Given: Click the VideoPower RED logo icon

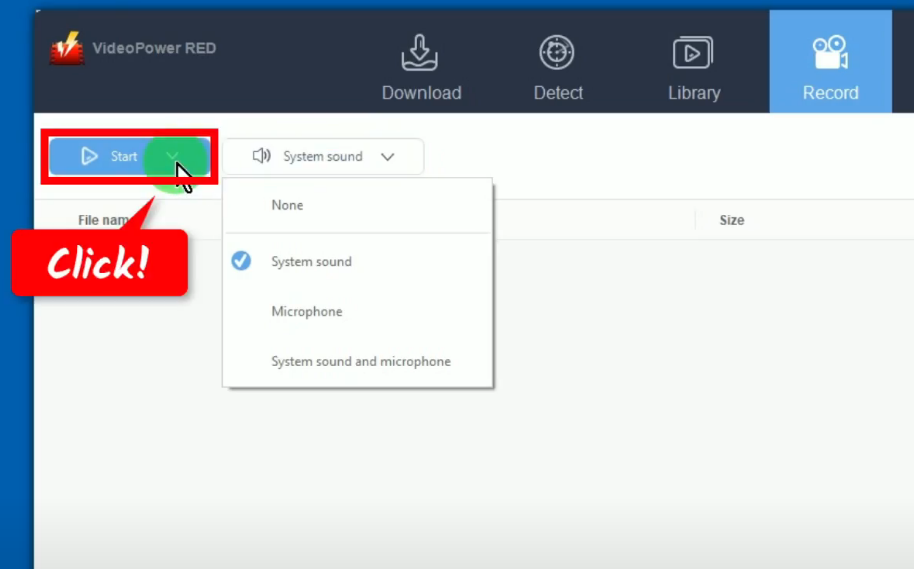Looking at the screenshot, I should click(67, 49).
